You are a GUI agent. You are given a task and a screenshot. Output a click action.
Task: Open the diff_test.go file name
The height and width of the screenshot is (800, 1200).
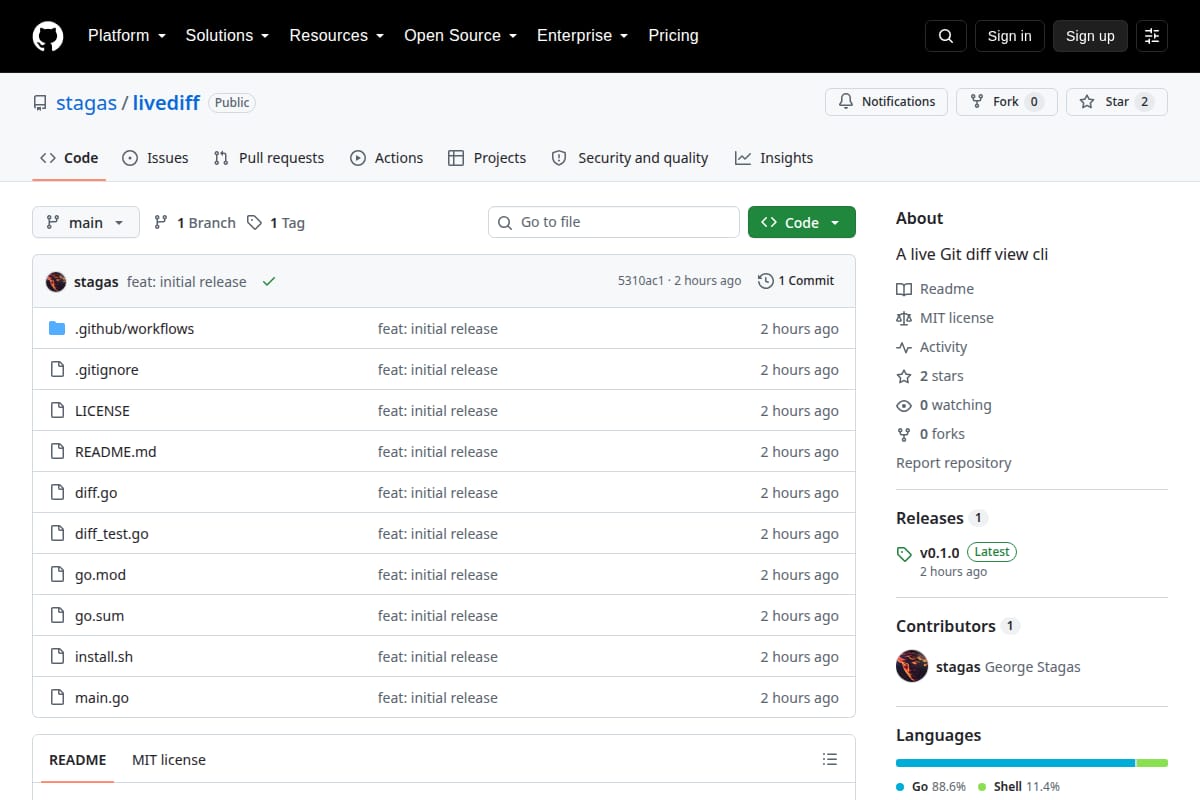pyautogui.click(x=112, y=534)
